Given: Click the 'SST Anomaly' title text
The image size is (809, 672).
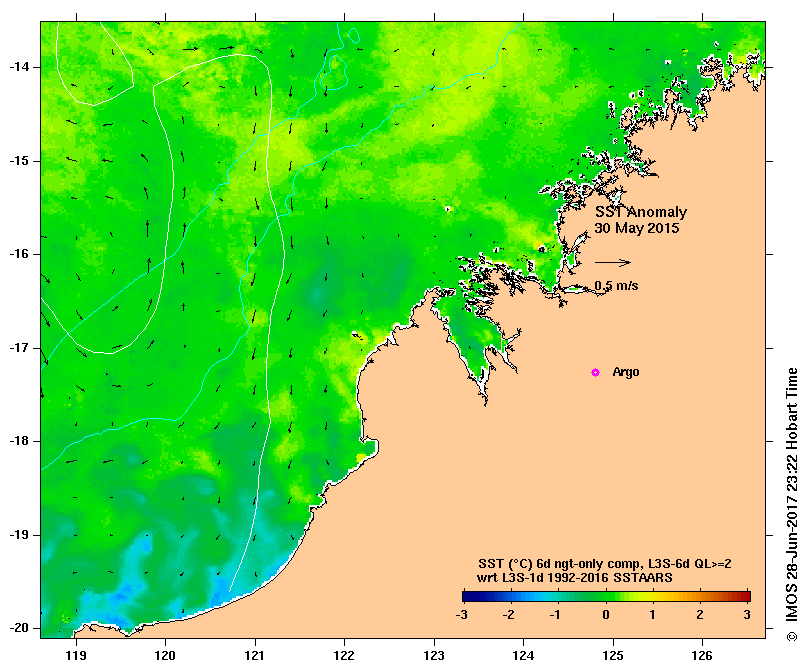Looking at the screenshot, I should coord(641,212).
